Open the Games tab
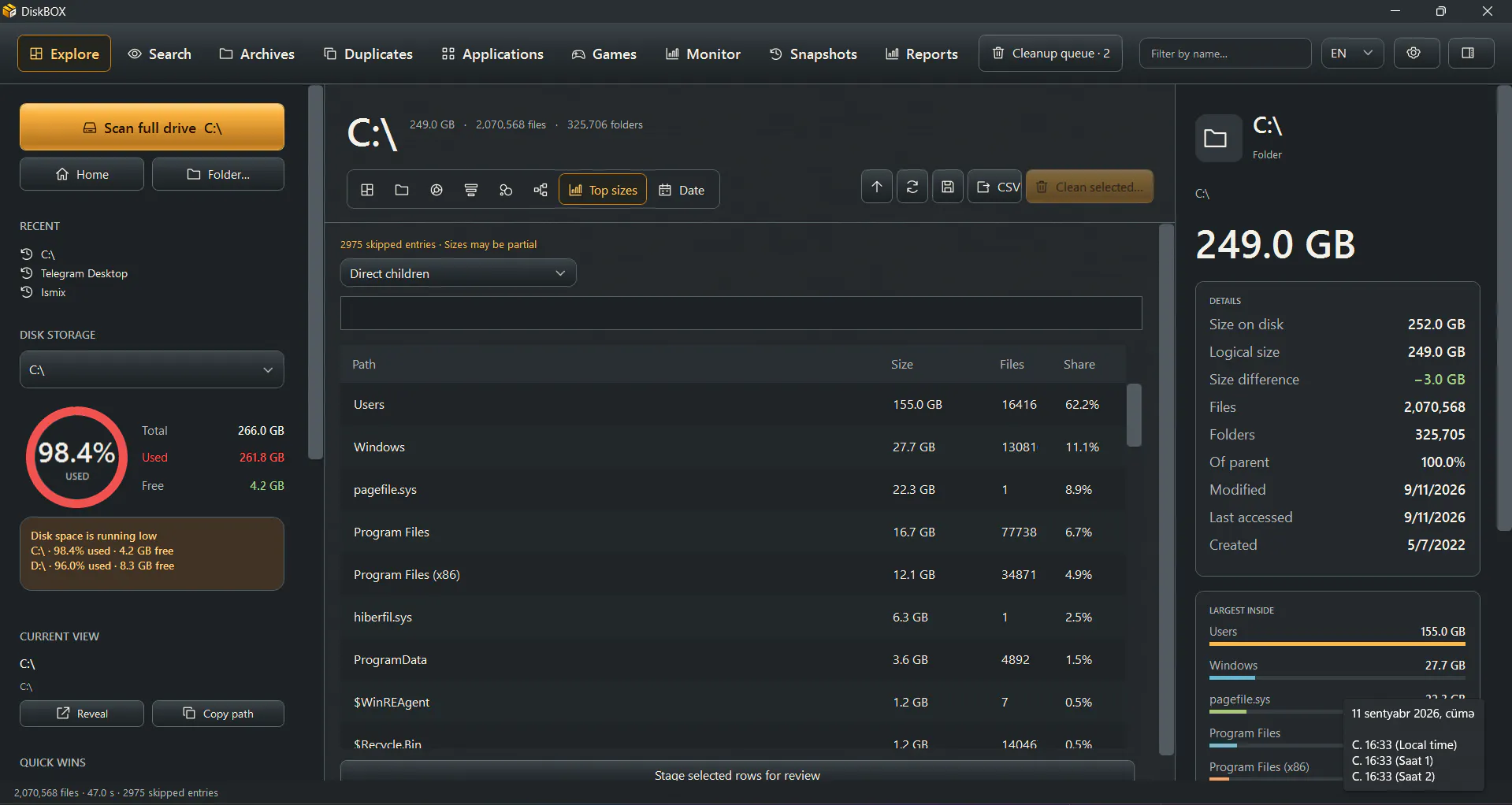 tap(604, 54)
